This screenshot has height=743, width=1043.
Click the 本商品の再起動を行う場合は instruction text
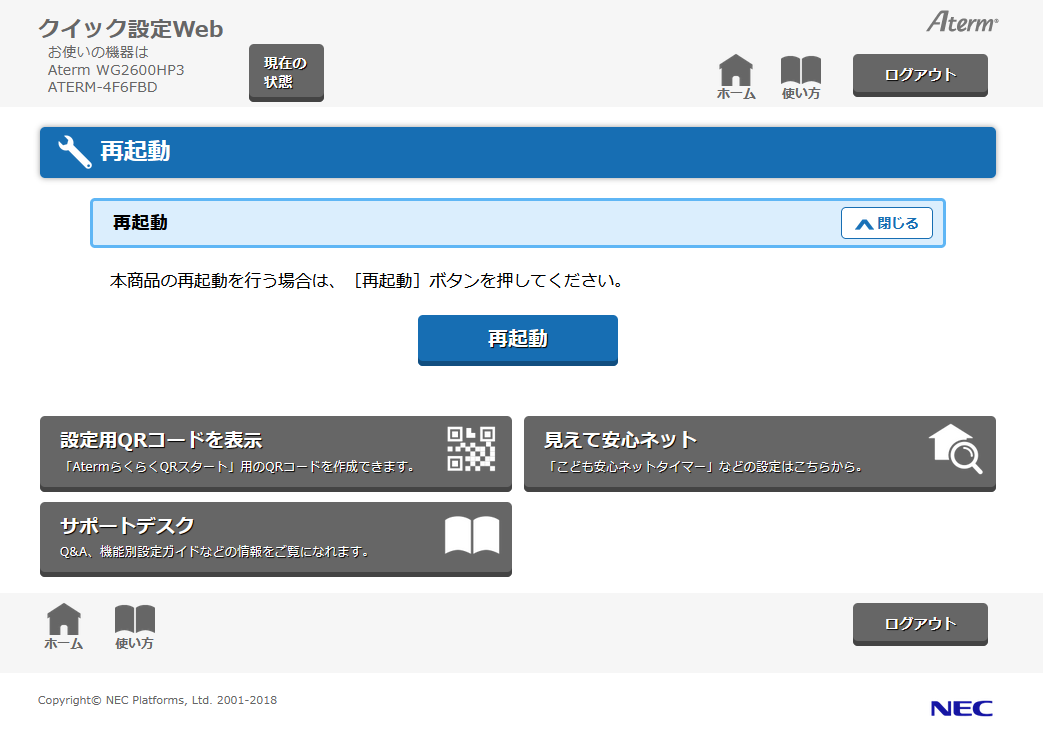366,281
